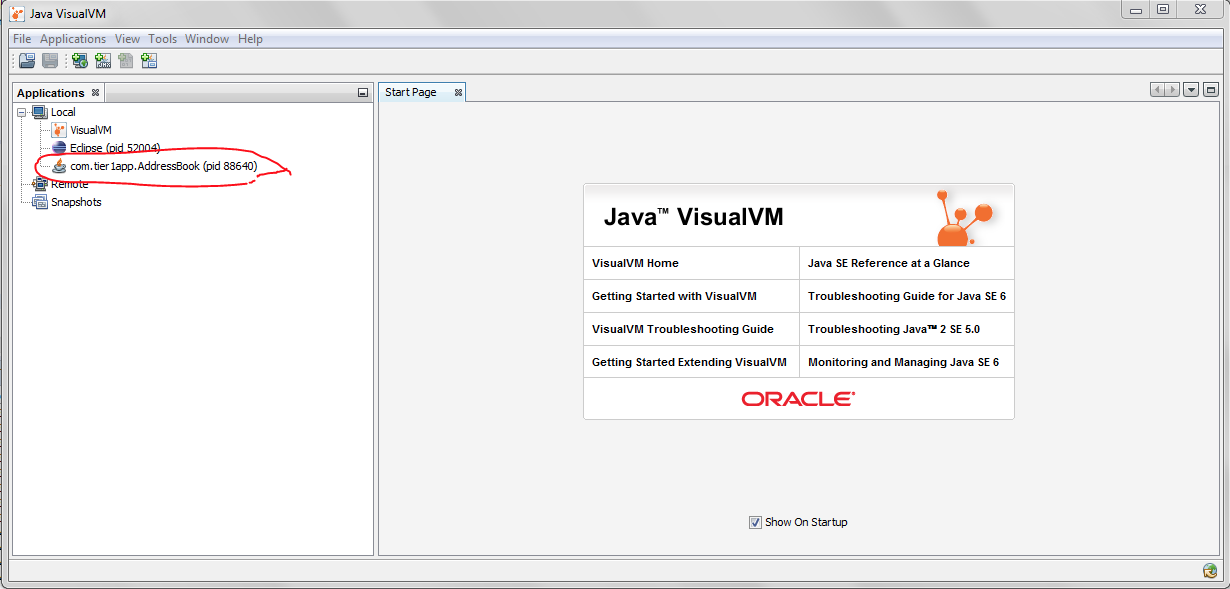Minimize the Applications panel
Viewport: 1230px width, 589px height.
(x=364, y=91)
